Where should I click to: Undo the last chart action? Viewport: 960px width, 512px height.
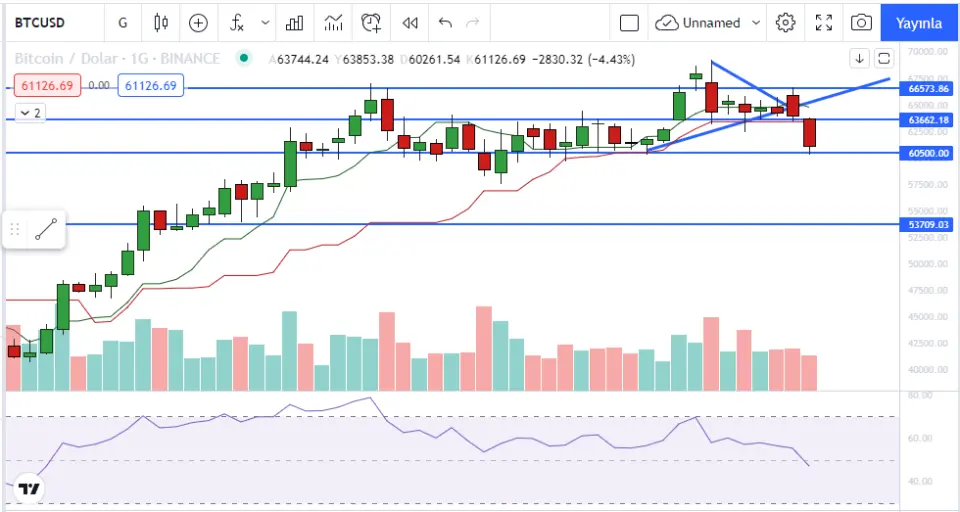pyautogui.click(x=445, y=22)
